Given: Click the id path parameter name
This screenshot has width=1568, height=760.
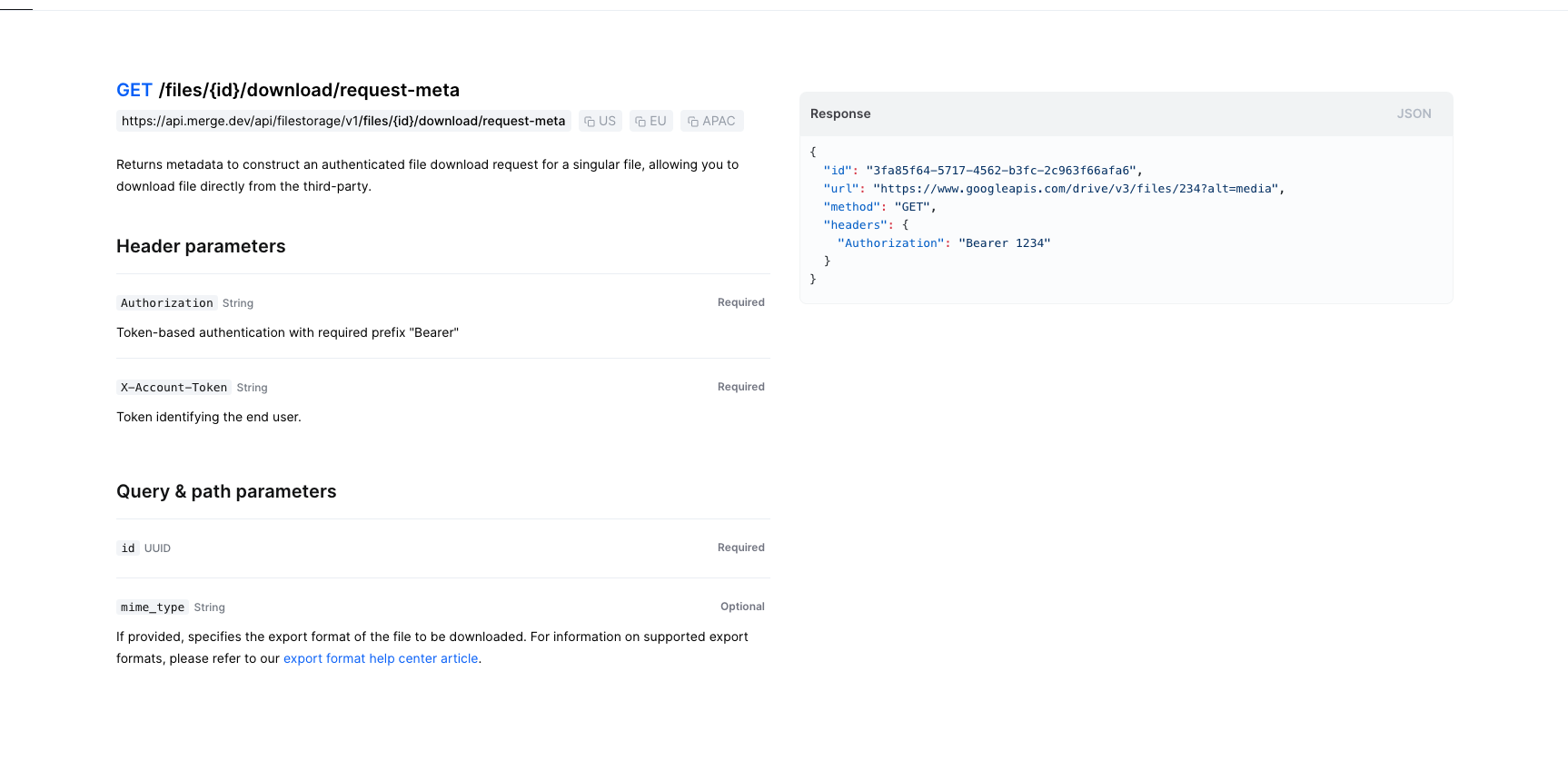Looking at the screenshot, I should coord(128,548).
